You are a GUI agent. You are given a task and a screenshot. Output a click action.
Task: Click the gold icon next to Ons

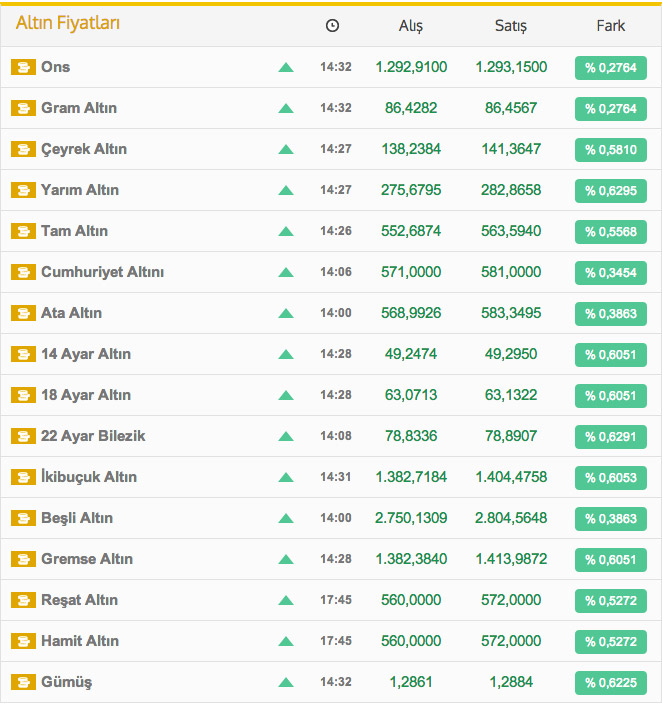coord(23,67)
